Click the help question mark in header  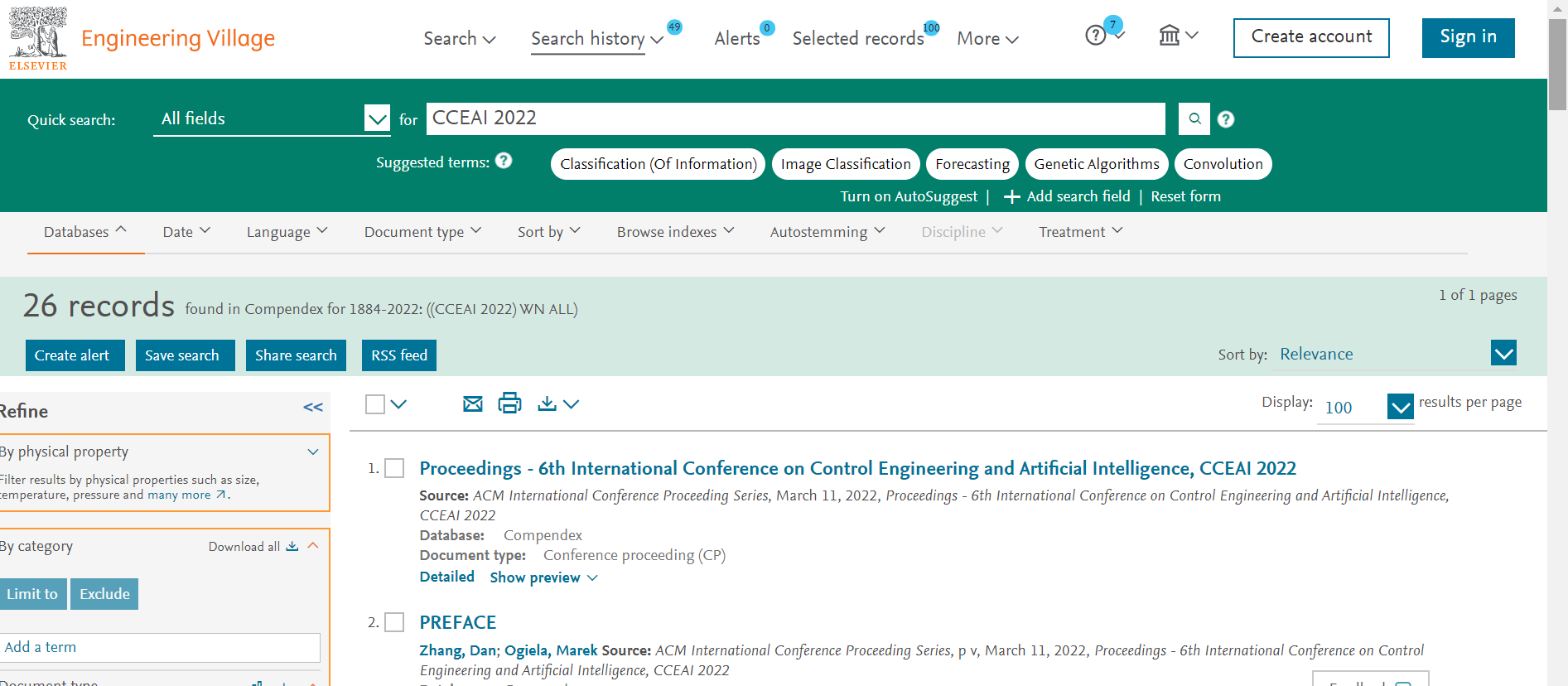[1096, 36]
